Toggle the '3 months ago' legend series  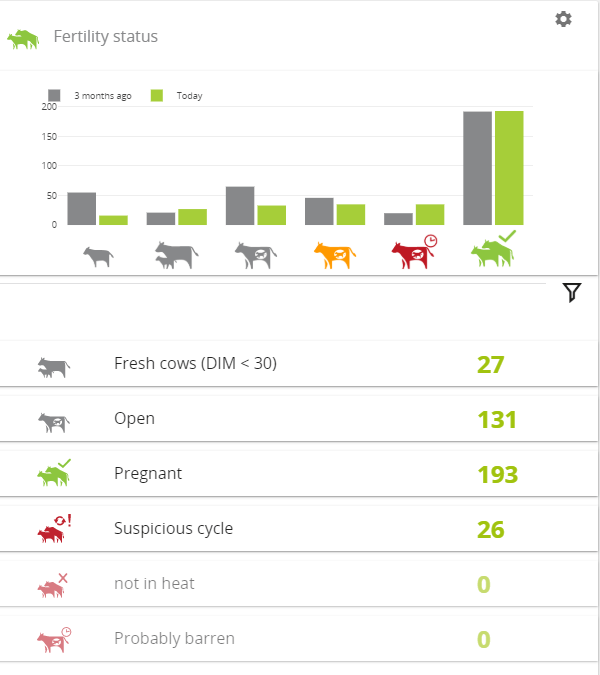tap(90, 96)
